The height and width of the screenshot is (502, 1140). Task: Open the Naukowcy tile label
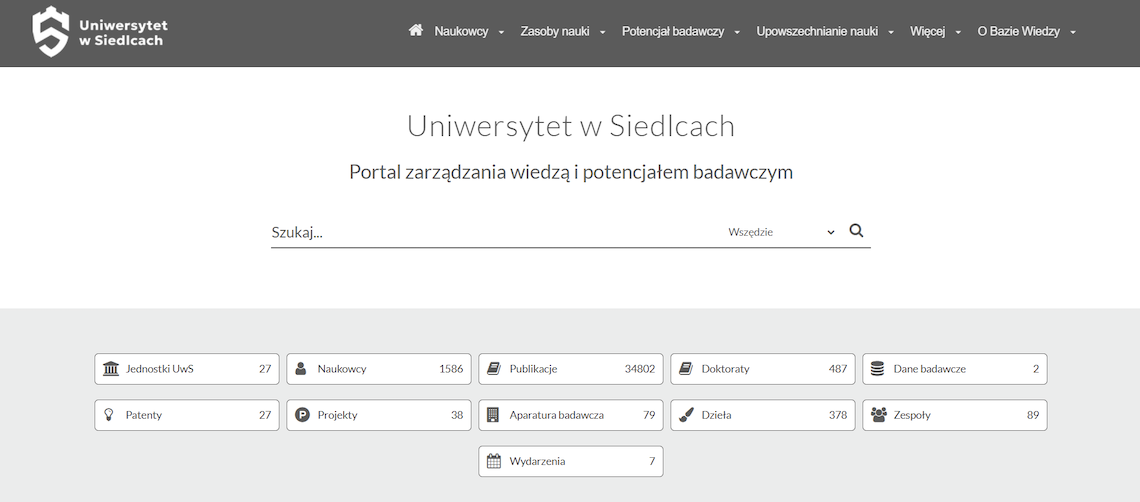point(342,369)
